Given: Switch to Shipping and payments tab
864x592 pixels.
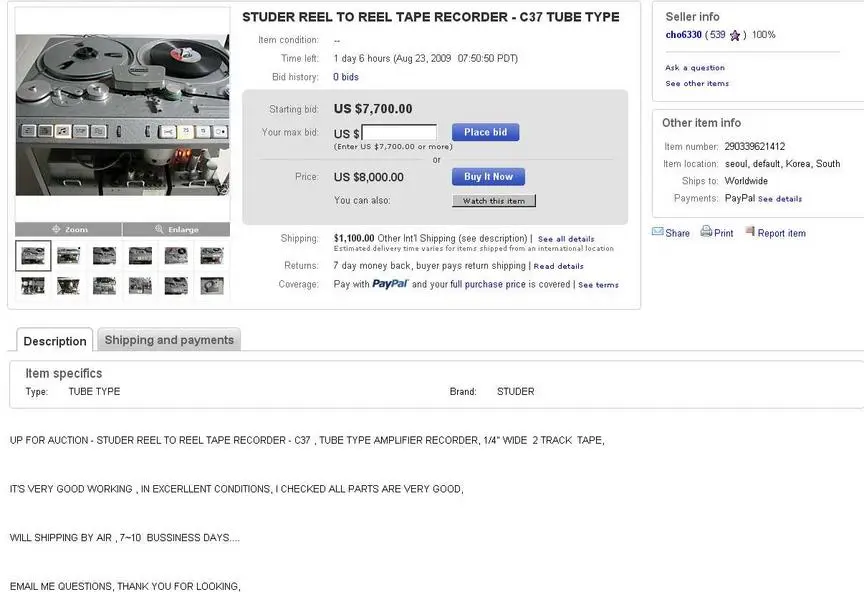Looking at the screenshot, I should [x=169, y=340].
